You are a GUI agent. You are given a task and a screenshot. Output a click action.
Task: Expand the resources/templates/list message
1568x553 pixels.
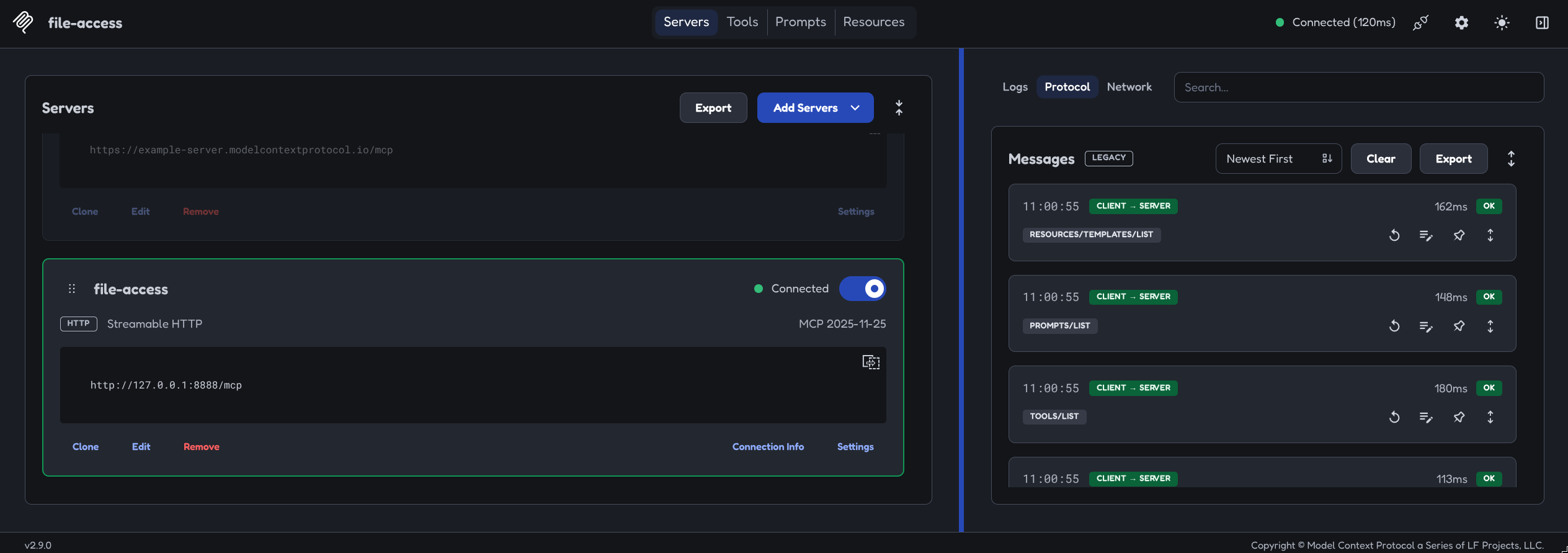pyautogui.click(x=1490, y=235)
